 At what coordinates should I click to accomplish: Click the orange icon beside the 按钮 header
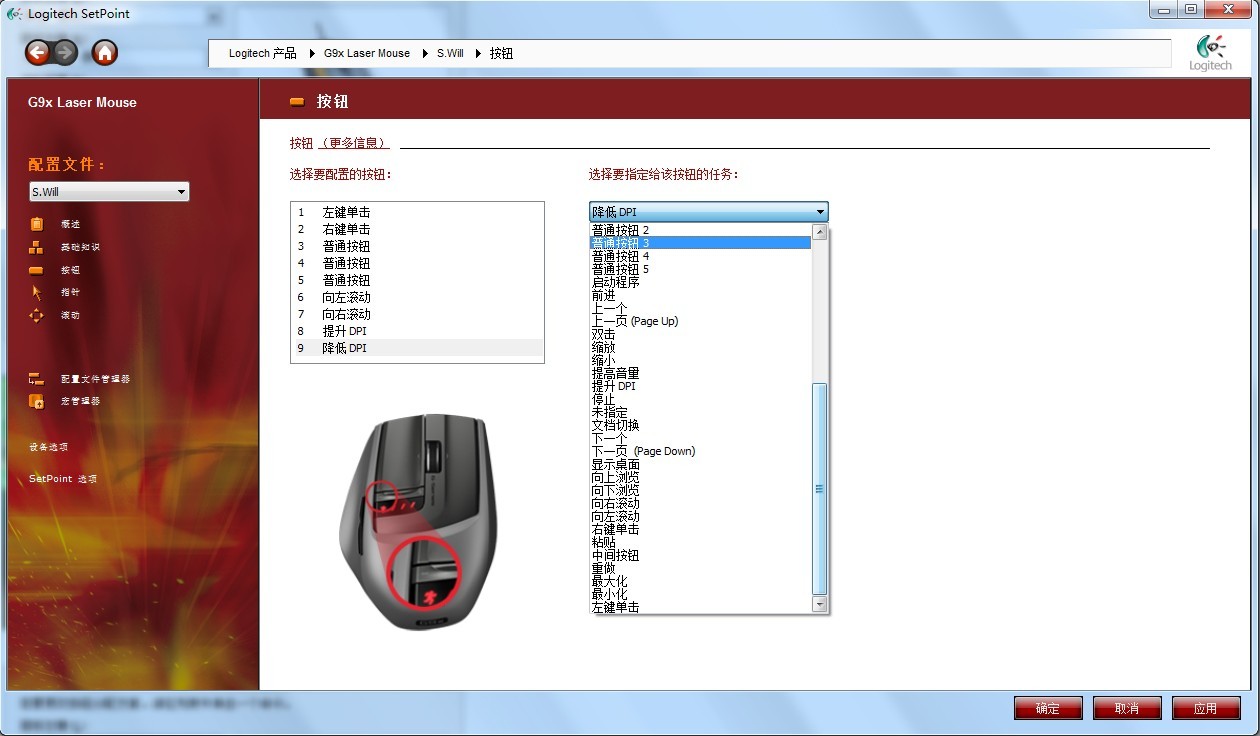[x=297, y=102]
